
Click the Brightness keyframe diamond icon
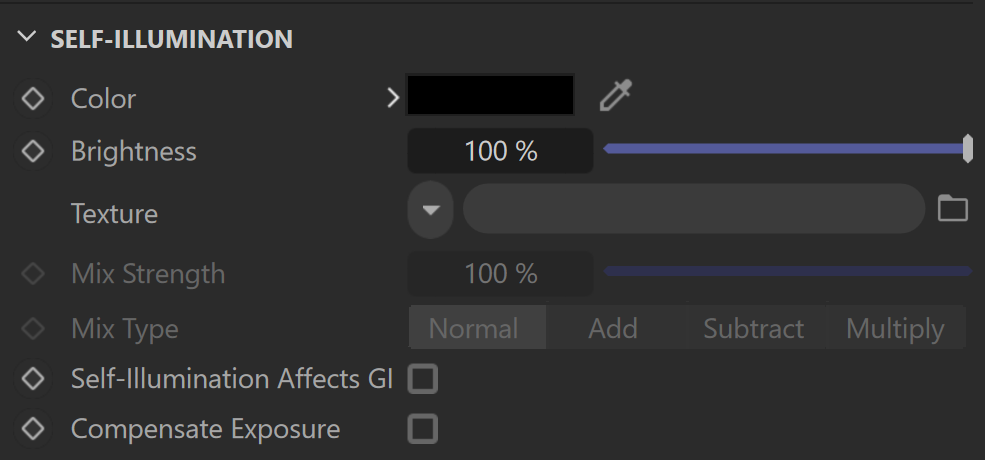click(33, 151)
